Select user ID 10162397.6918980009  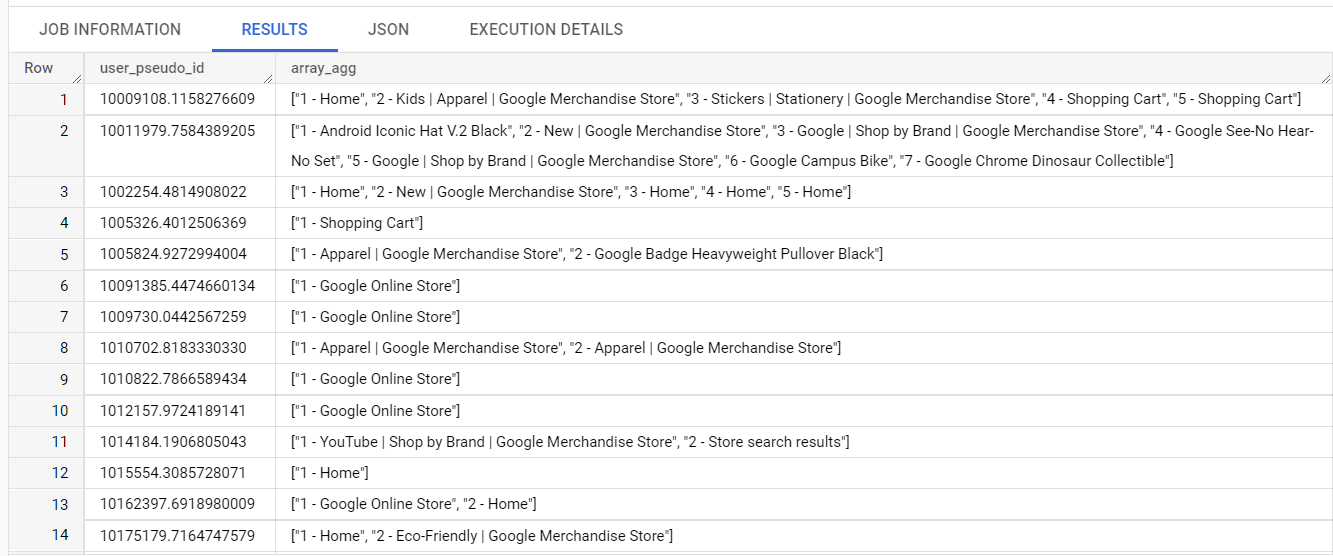(x=177, y=504)
